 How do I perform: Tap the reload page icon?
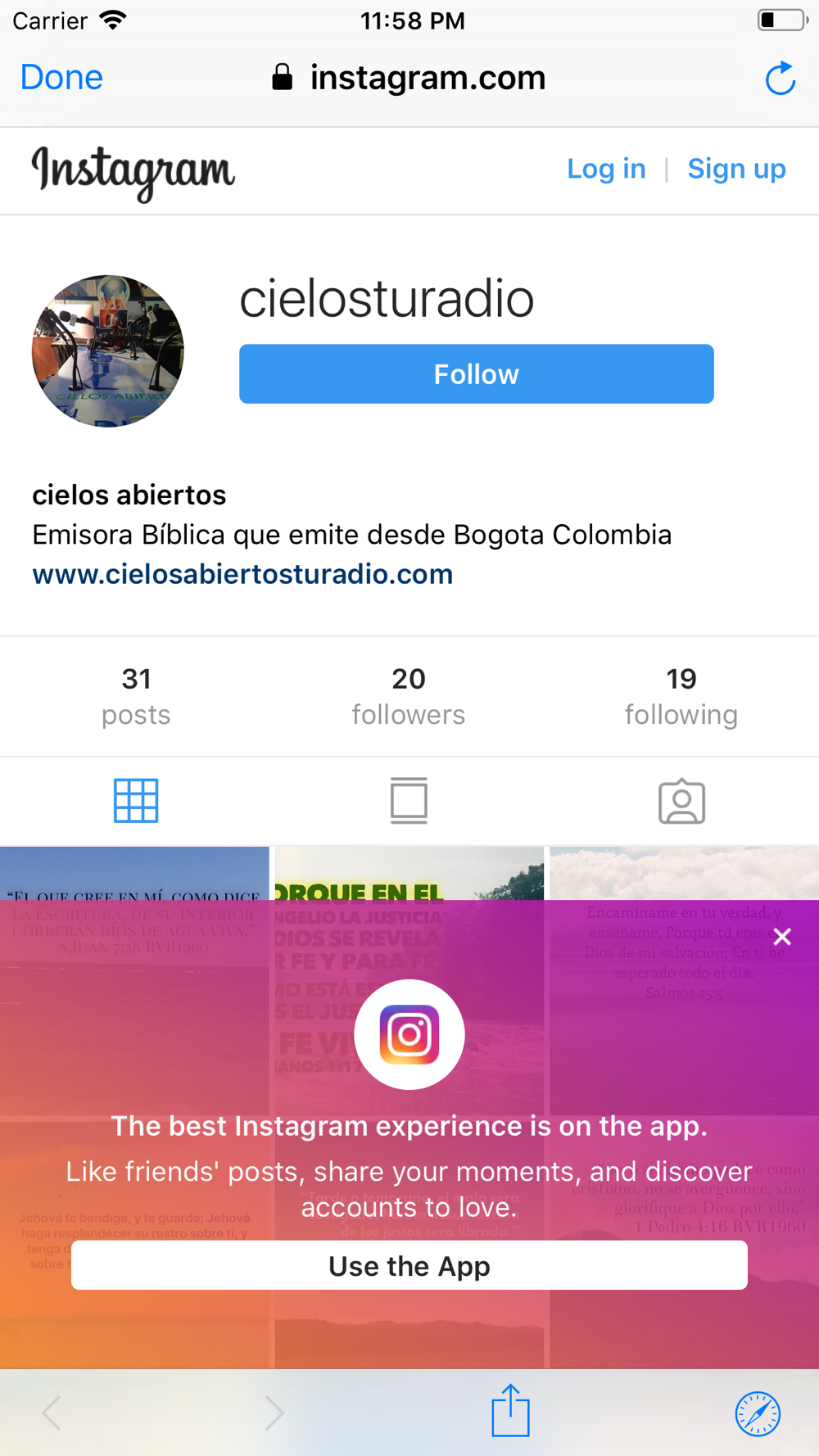[x=780, y=79]
